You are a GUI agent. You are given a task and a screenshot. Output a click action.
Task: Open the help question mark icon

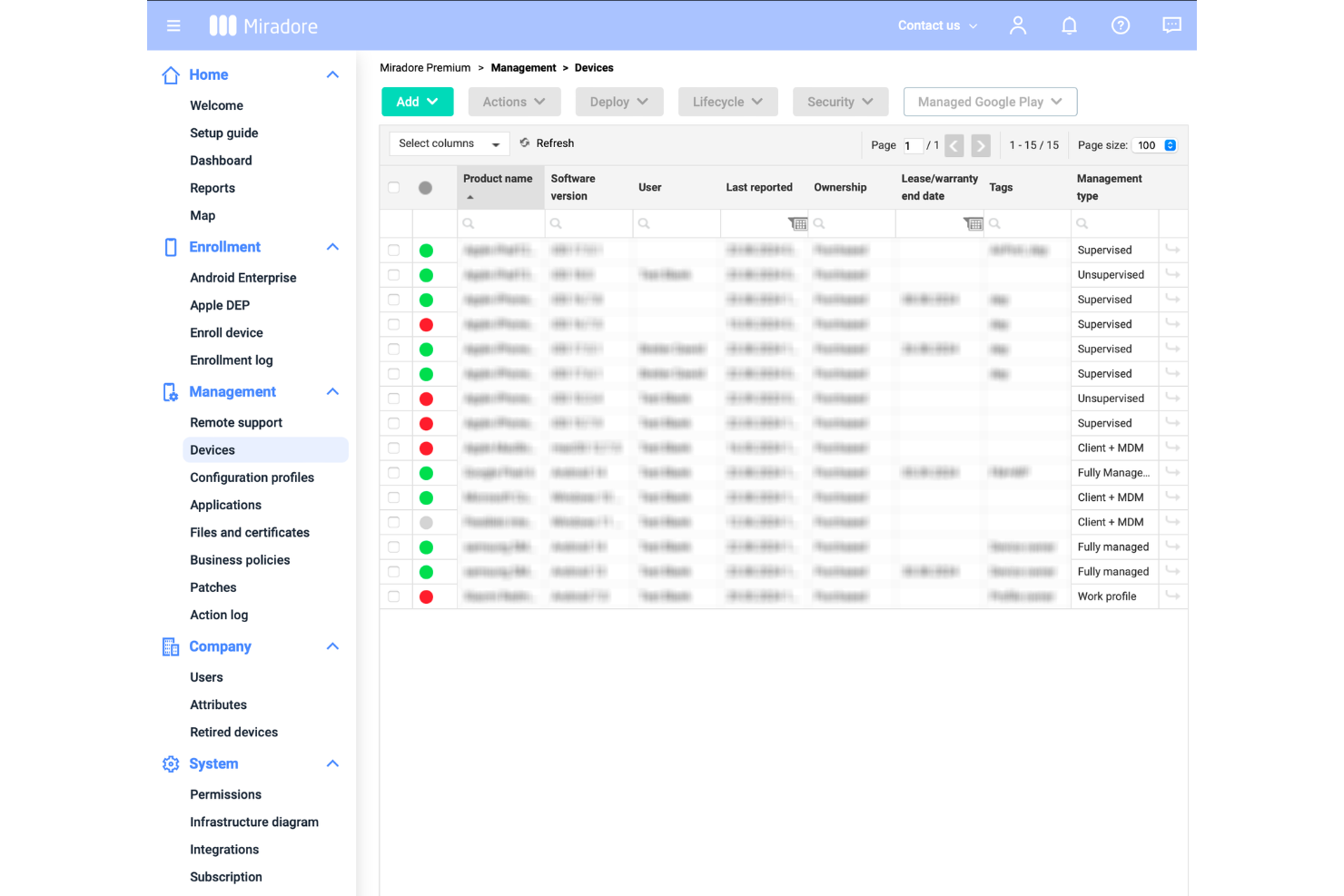click(x=1121, y=25)
